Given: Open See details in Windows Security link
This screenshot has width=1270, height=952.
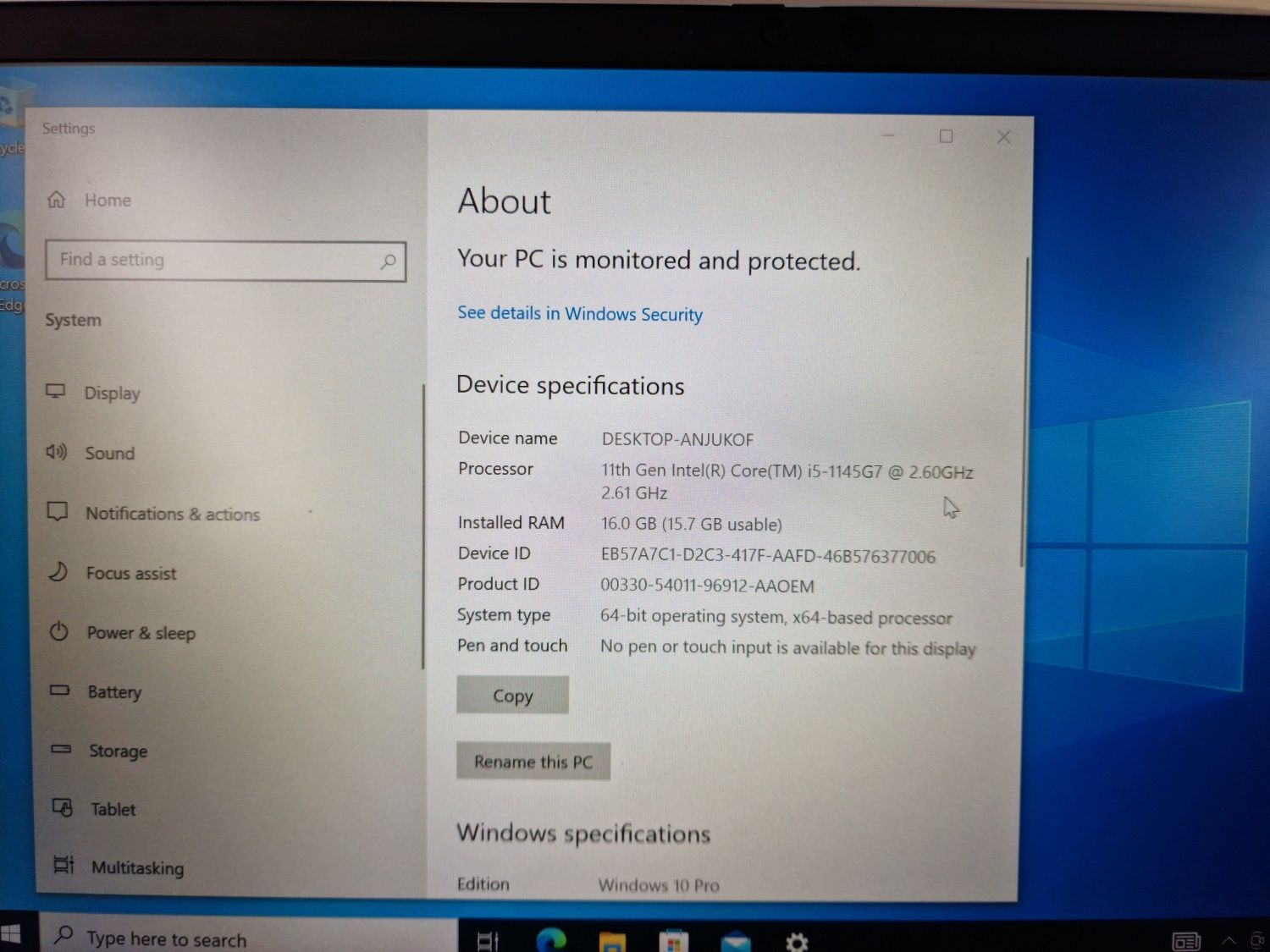Looking at the screenshot, I should [580, 313].
